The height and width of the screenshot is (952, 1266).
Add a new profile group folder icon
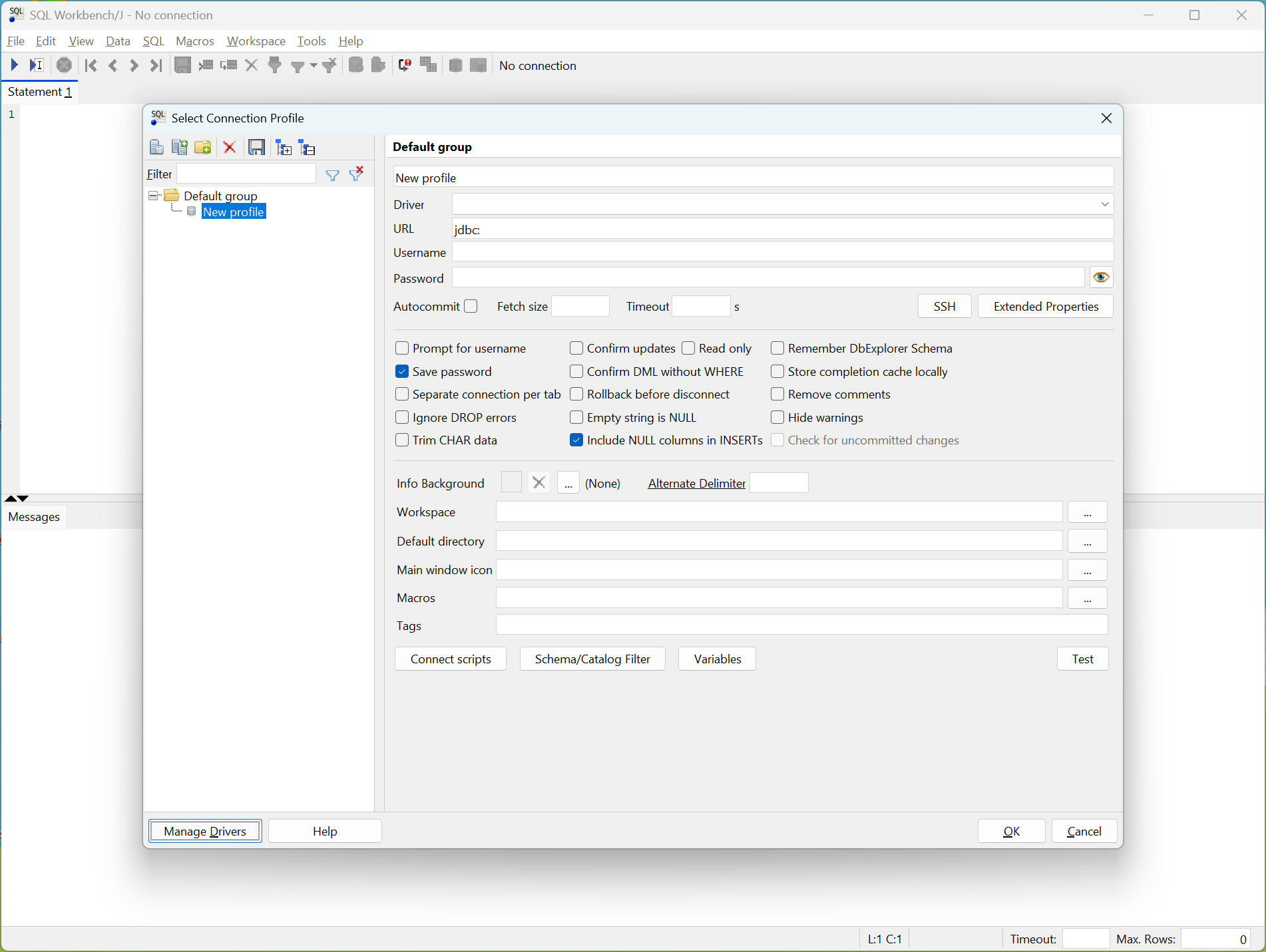point(203,147)
